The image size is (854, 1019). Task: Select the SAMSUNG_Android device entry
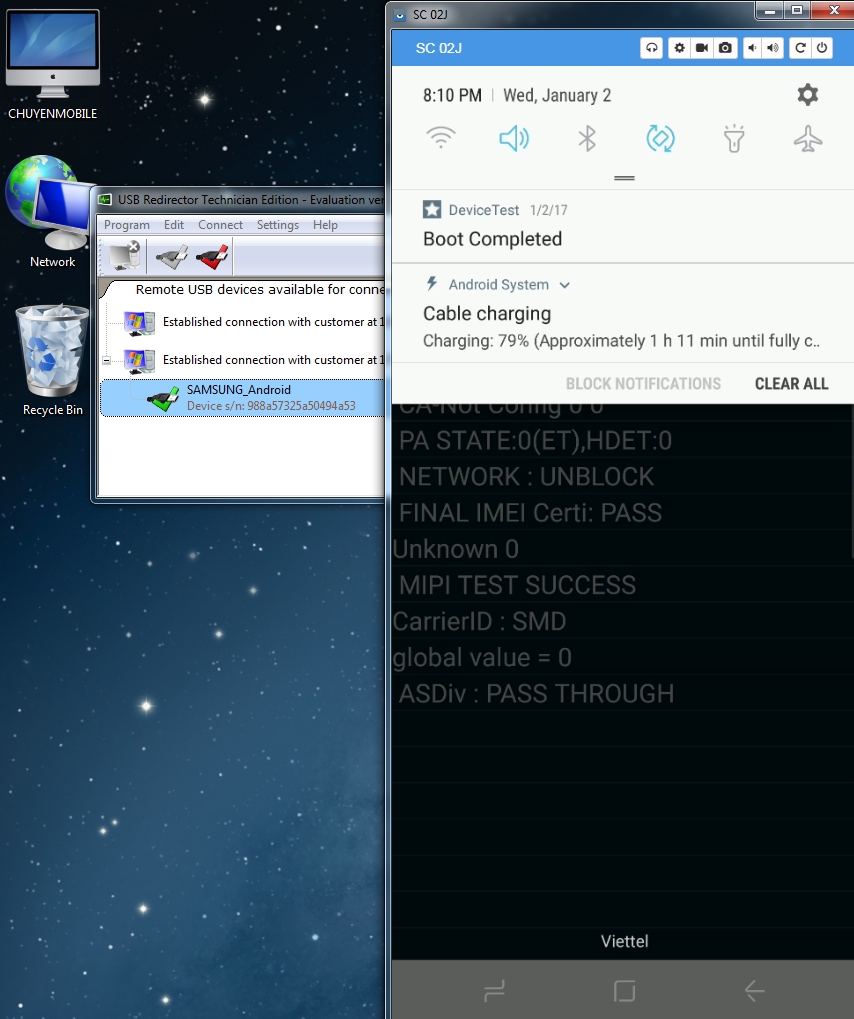pyautogui.click(x=243, y=398)
